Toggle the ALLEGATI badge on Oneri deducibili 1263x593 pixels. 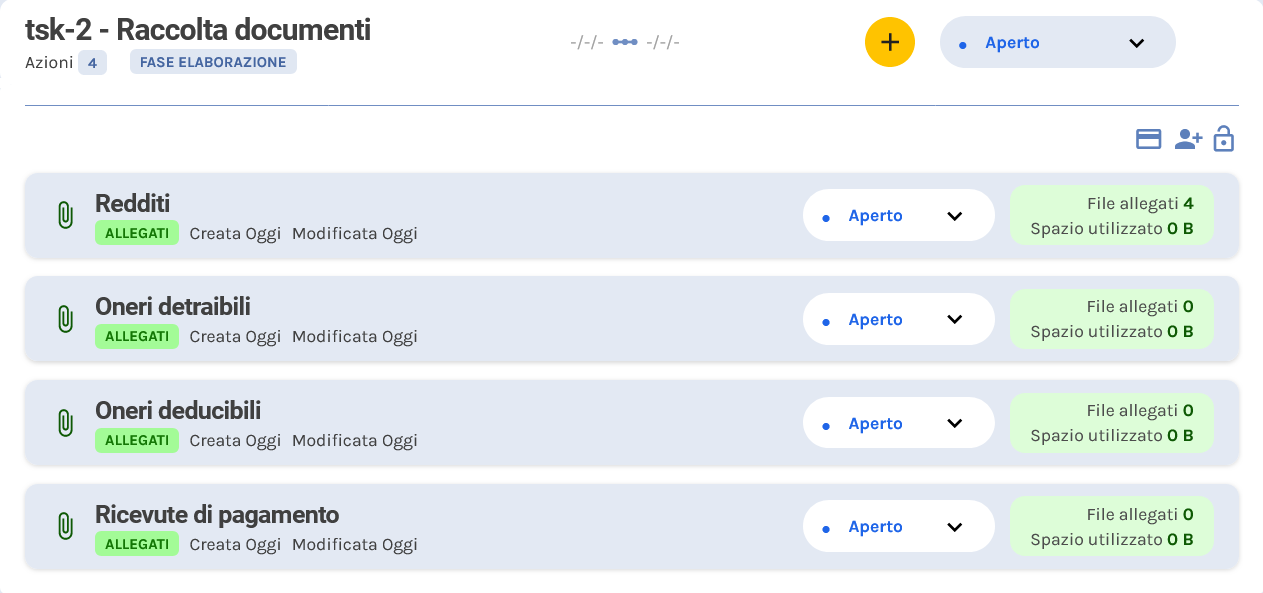click(137, 440)
